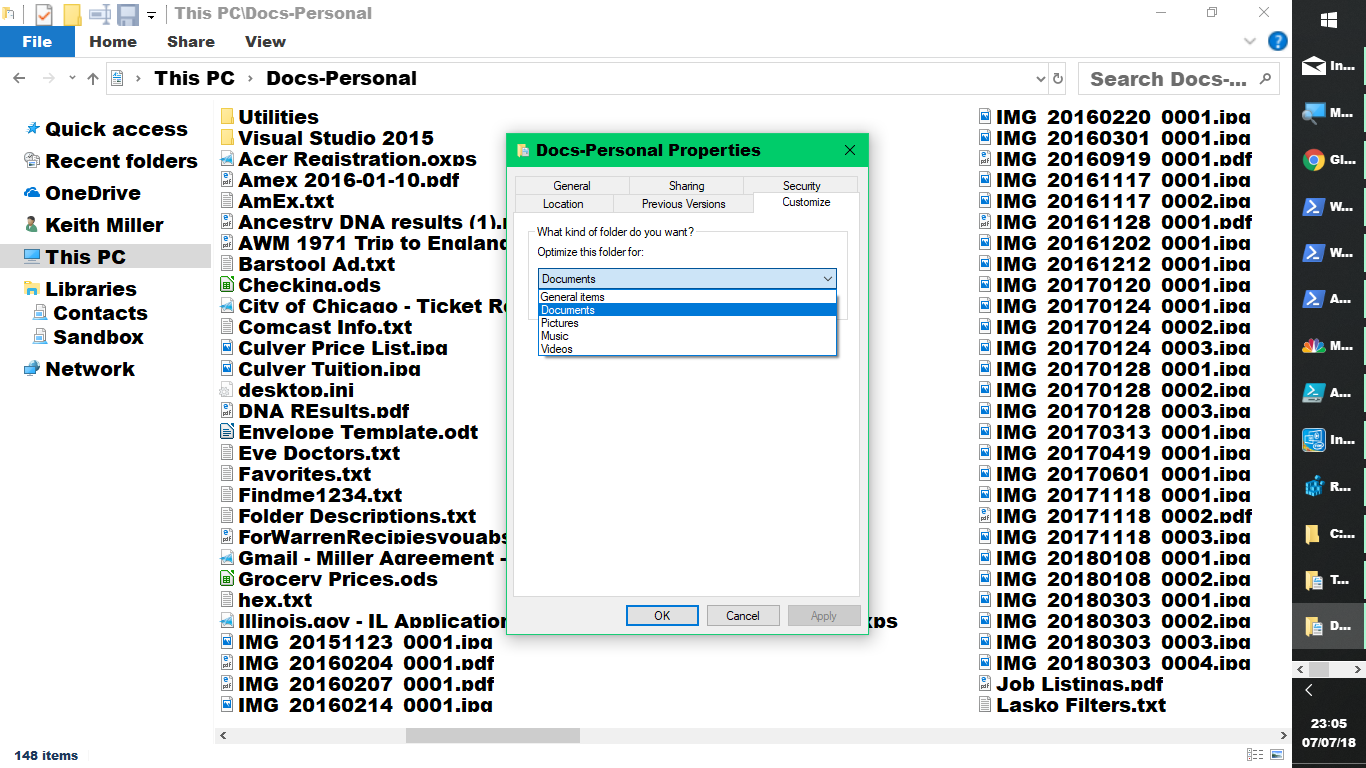Go up one level with the Up arrow
The image size is (1366, 768).
pos(93,78)
